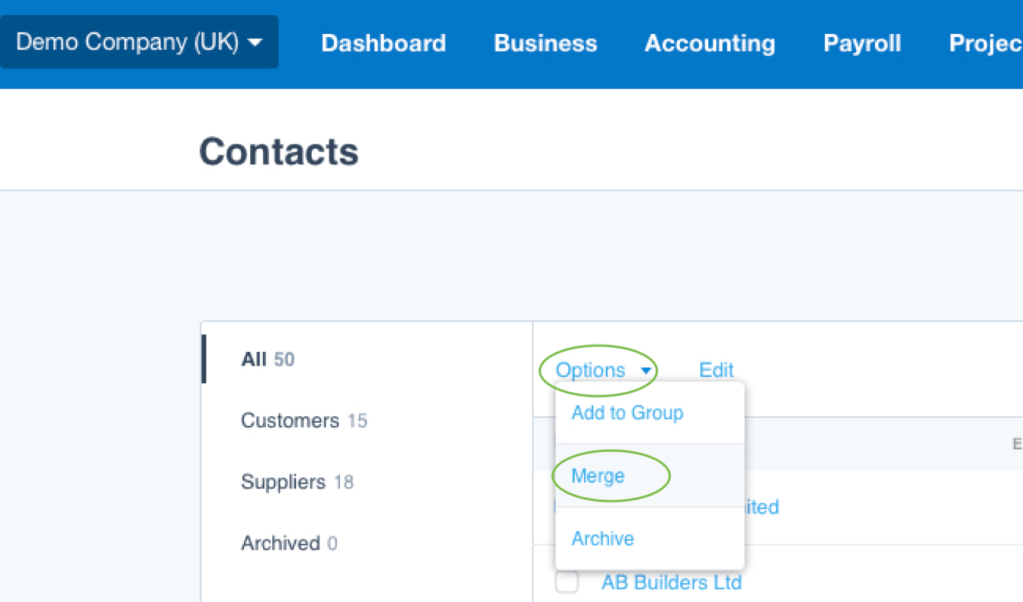Click the Edit link next to Options

(x=716, y=370)
